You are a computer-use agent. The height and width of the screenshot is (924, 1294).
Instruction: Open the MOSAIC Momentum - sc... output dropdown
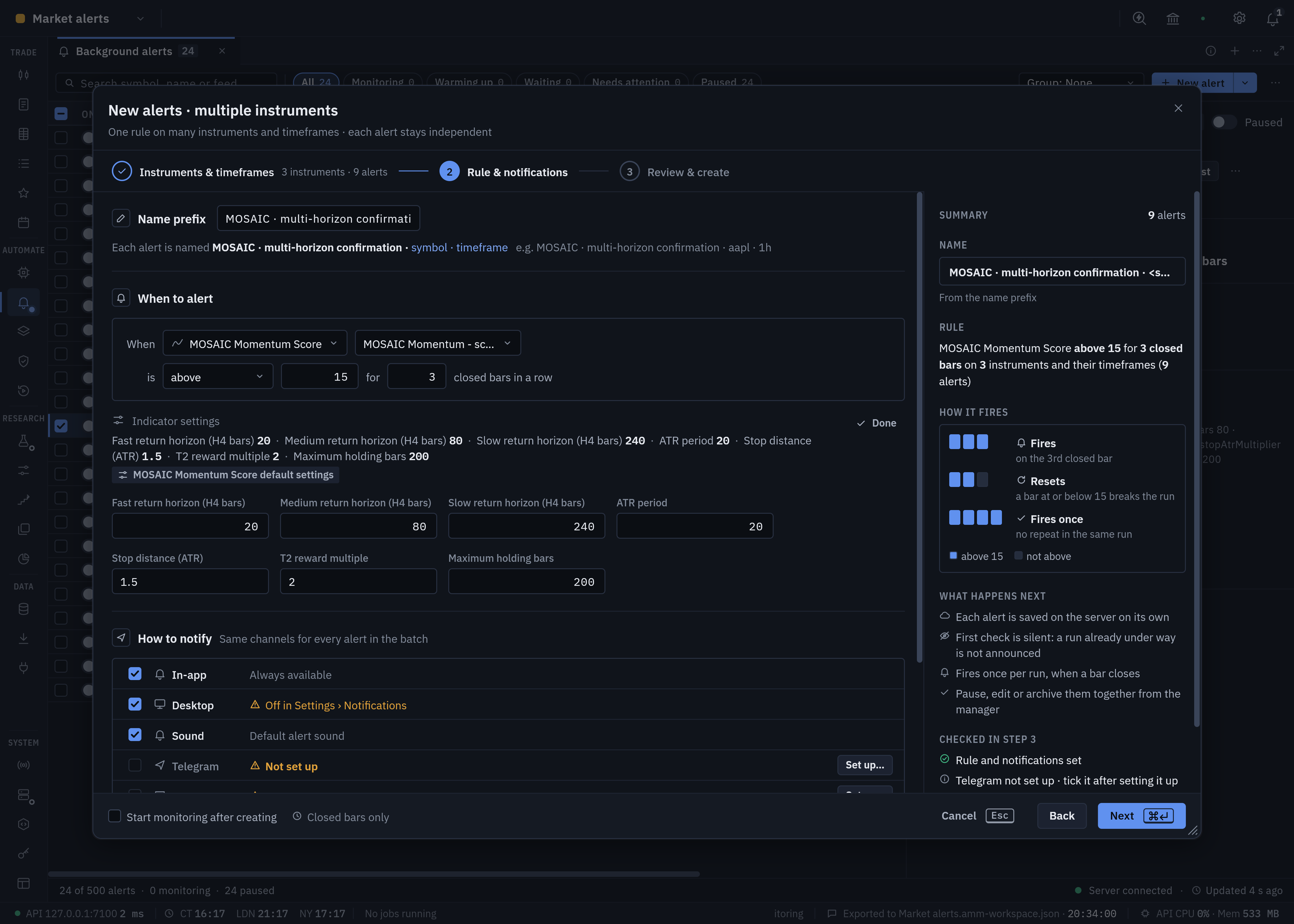[437, 344]
